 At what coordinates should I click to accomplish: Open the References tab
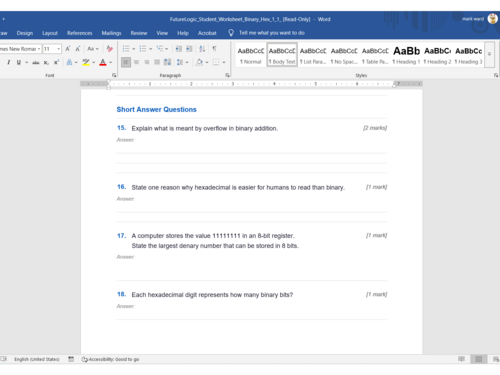pyautogui.click(x=79, y=33)
